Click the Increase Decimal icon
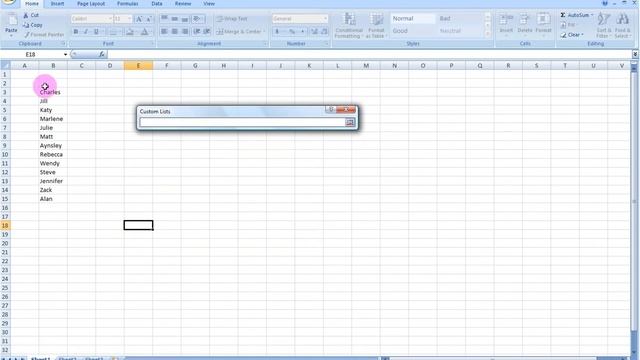Image resolution: width=640 pixels, height=360 pixels. (314, 31)
